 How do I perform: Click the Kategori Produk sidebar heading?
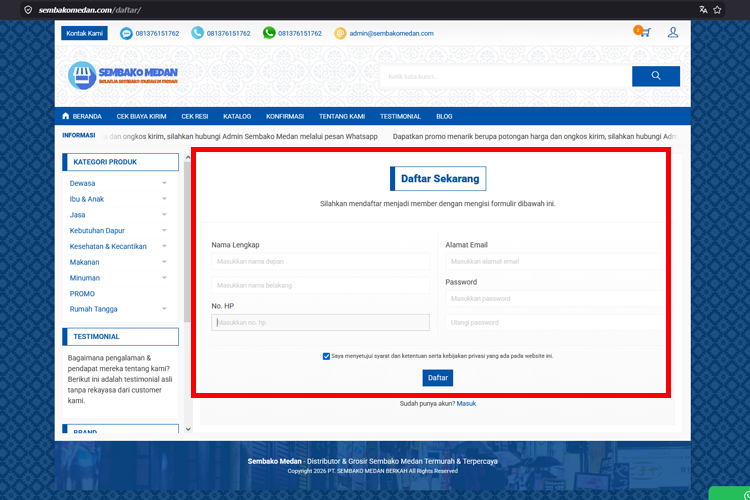(121, 162)
